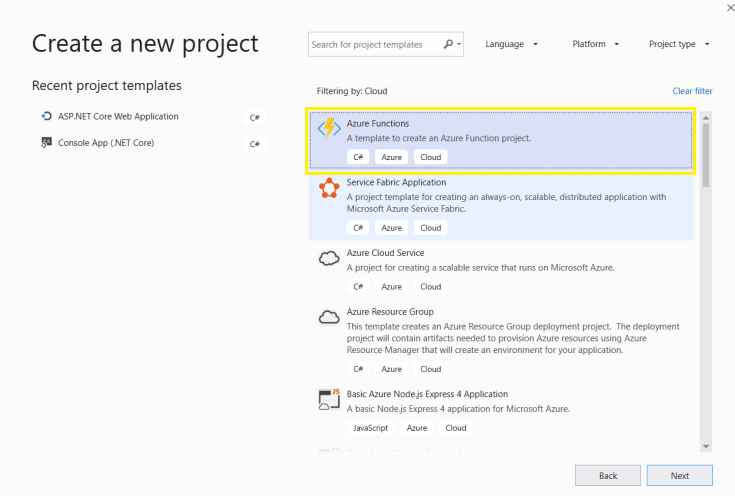Click the Console App (.NET Core) icon

click(46, 143)
